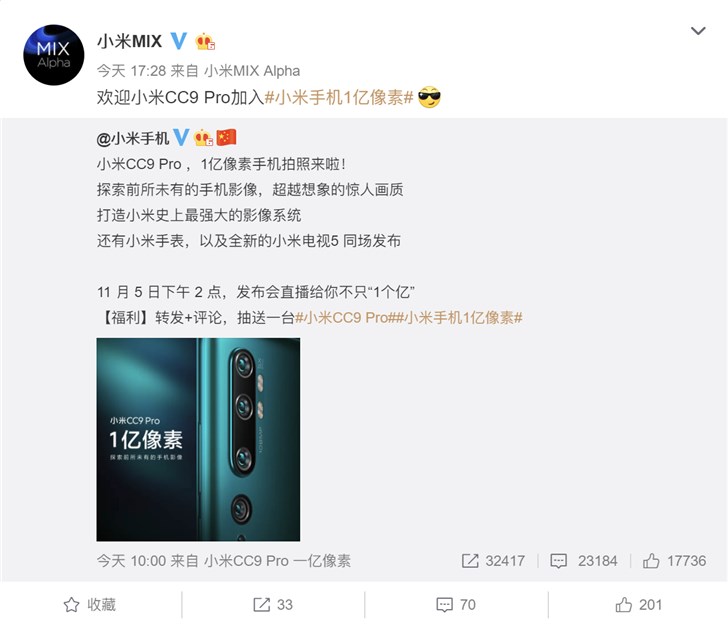Click the blue verified V badge beside 小米MIX
Screen dimensions: 728x626
click(x=179, y=41)
